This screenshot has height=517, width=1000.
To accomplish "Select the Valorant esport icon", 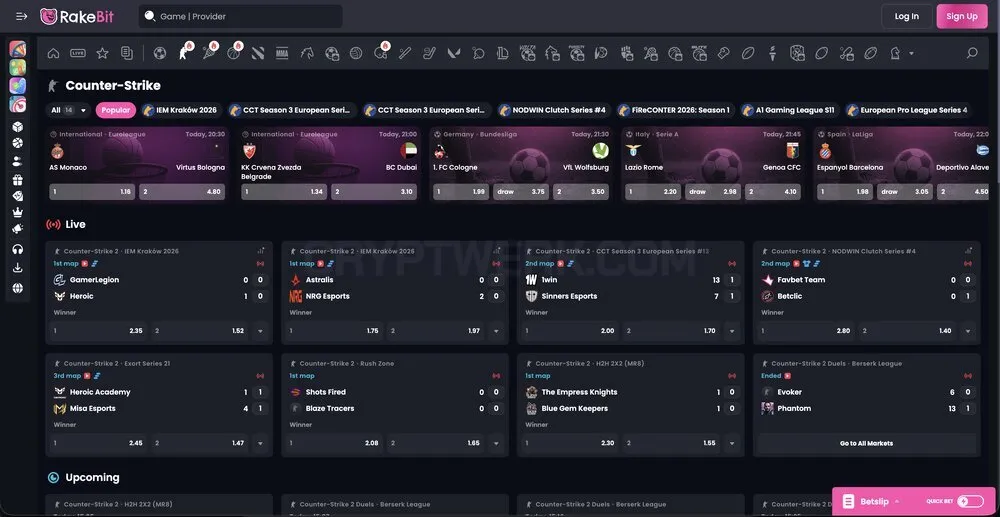I will (454, 54).
